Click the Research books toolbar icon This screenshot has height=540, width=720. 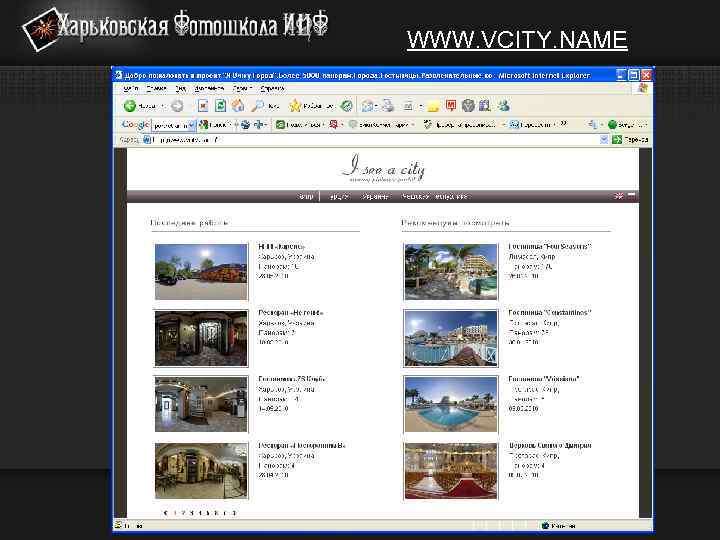[x=485, y=106]
